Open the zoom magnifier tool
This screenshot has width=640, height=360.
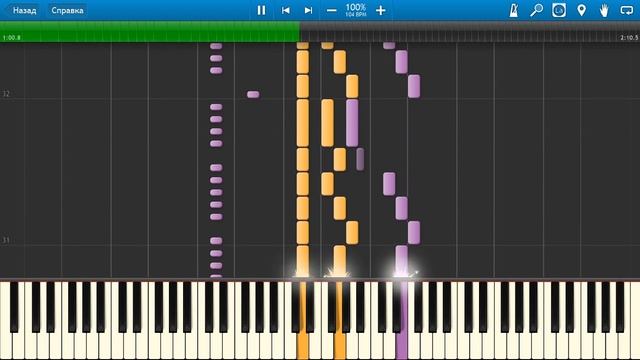536,10
